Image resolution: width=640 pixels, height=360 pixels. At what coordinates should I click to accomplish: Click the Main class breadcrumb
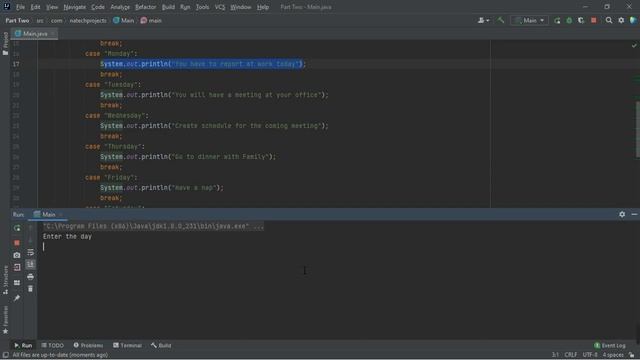[x=124, y=20]
